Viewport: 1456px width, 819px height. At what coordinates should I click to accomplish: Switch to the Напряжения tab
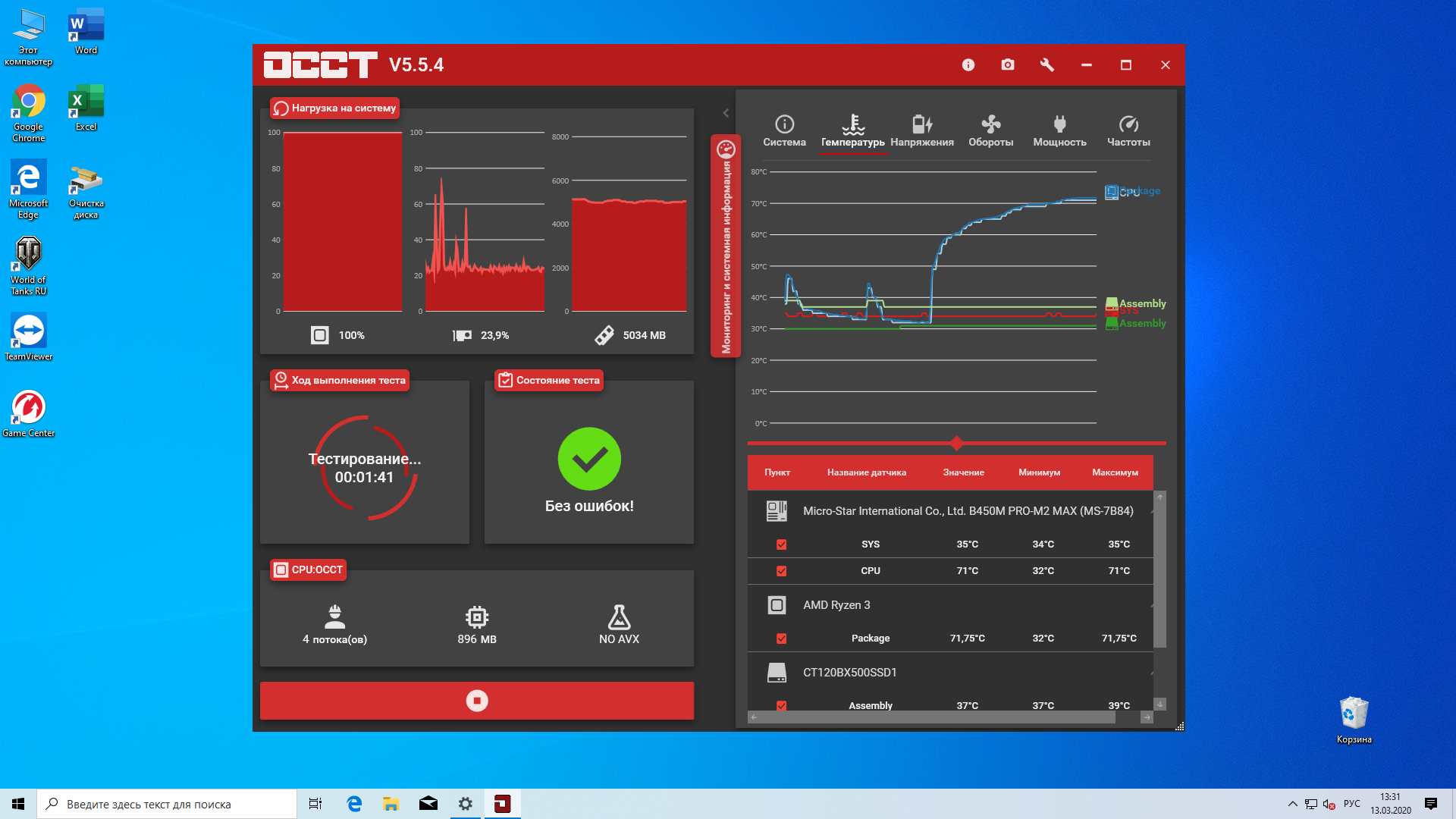tap(922, 131)
